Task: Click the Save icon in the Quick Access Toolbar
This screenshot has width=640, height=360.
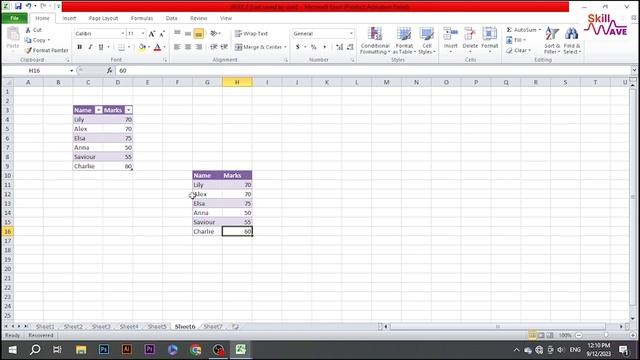Action: pyautogui.click(x=18, y=6)
